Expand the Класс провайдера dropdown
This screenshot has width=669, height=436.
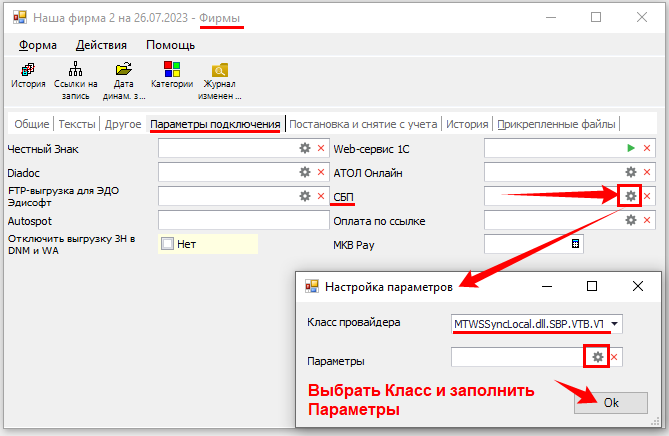click(x=616, y=323)
